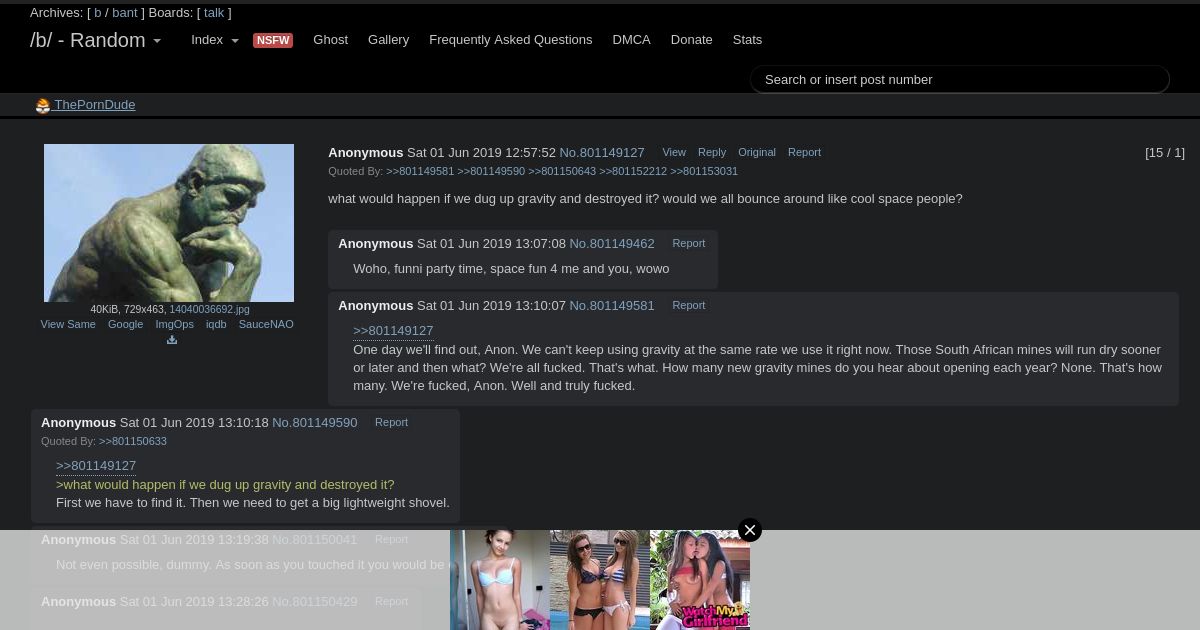The width and height of the screenshot is (1200, 630).
Task: Report the original post 801149127
Action: point(804,152)
